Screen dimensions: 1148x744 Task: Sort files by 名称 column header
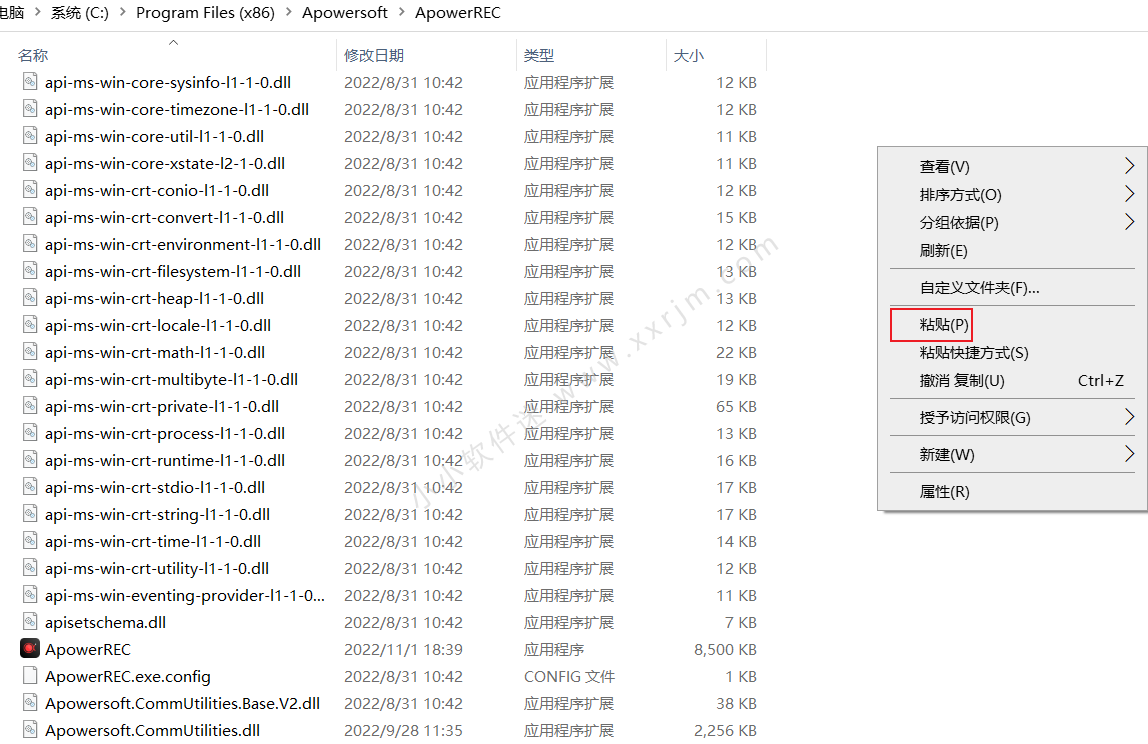[33, 55]
